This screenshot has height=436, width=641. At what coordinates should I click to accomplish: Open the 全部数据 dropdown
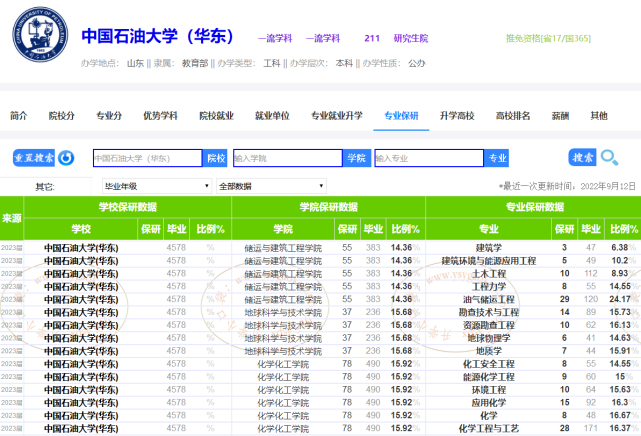[271, 186]
